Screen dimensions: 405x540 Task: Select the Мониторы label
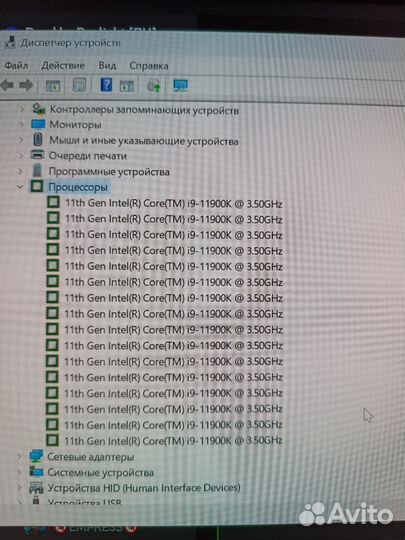(x=75, y=124)
